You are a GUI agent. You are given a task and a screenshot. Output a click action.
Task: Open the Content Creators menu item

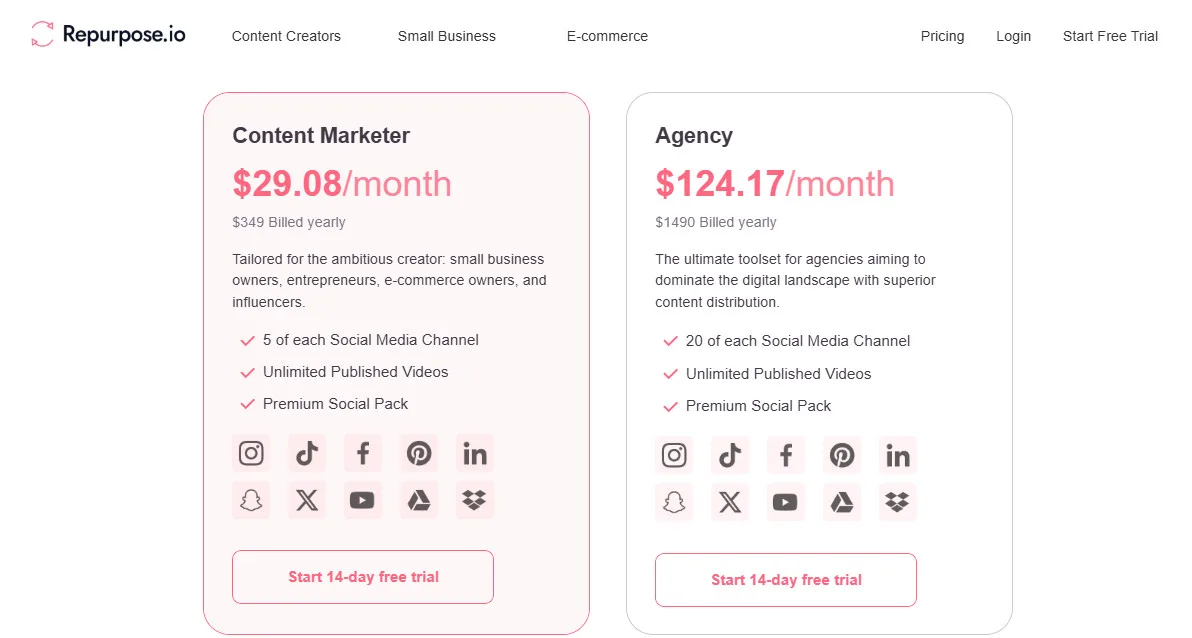(x=286, y=36)
